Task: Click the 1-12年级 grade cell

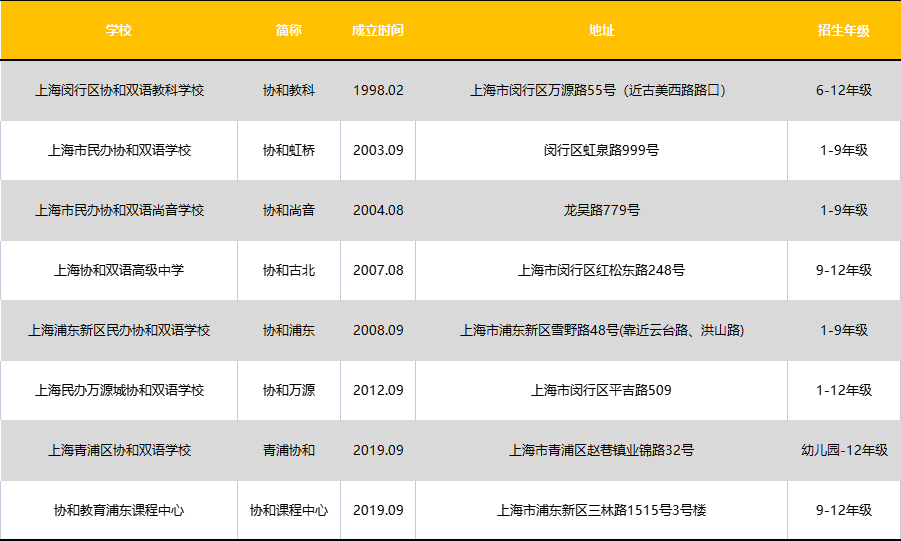Action: [x=843, y=390]
